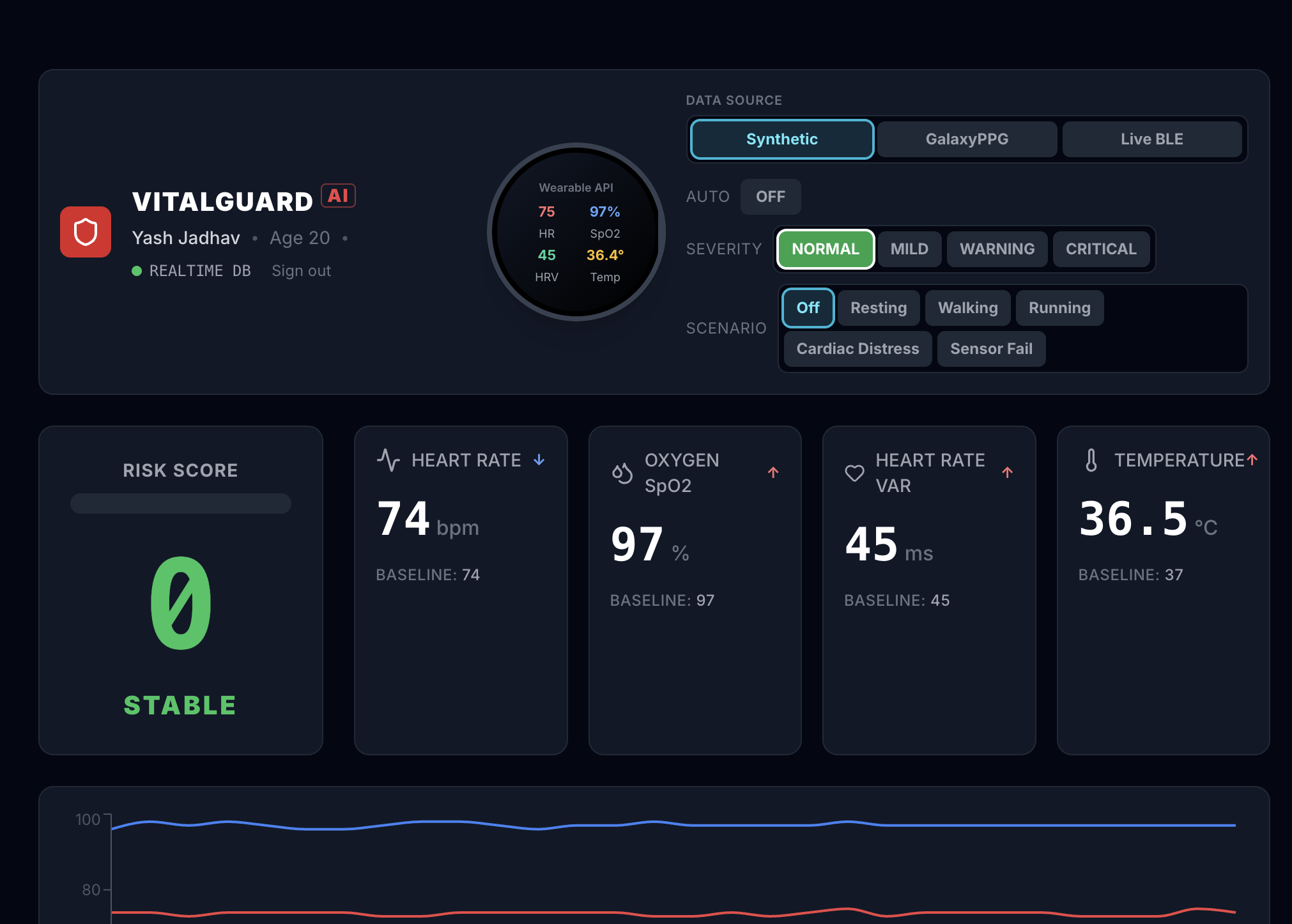
Task: Switch to GalaxyPPG data source
Action: 966,139
